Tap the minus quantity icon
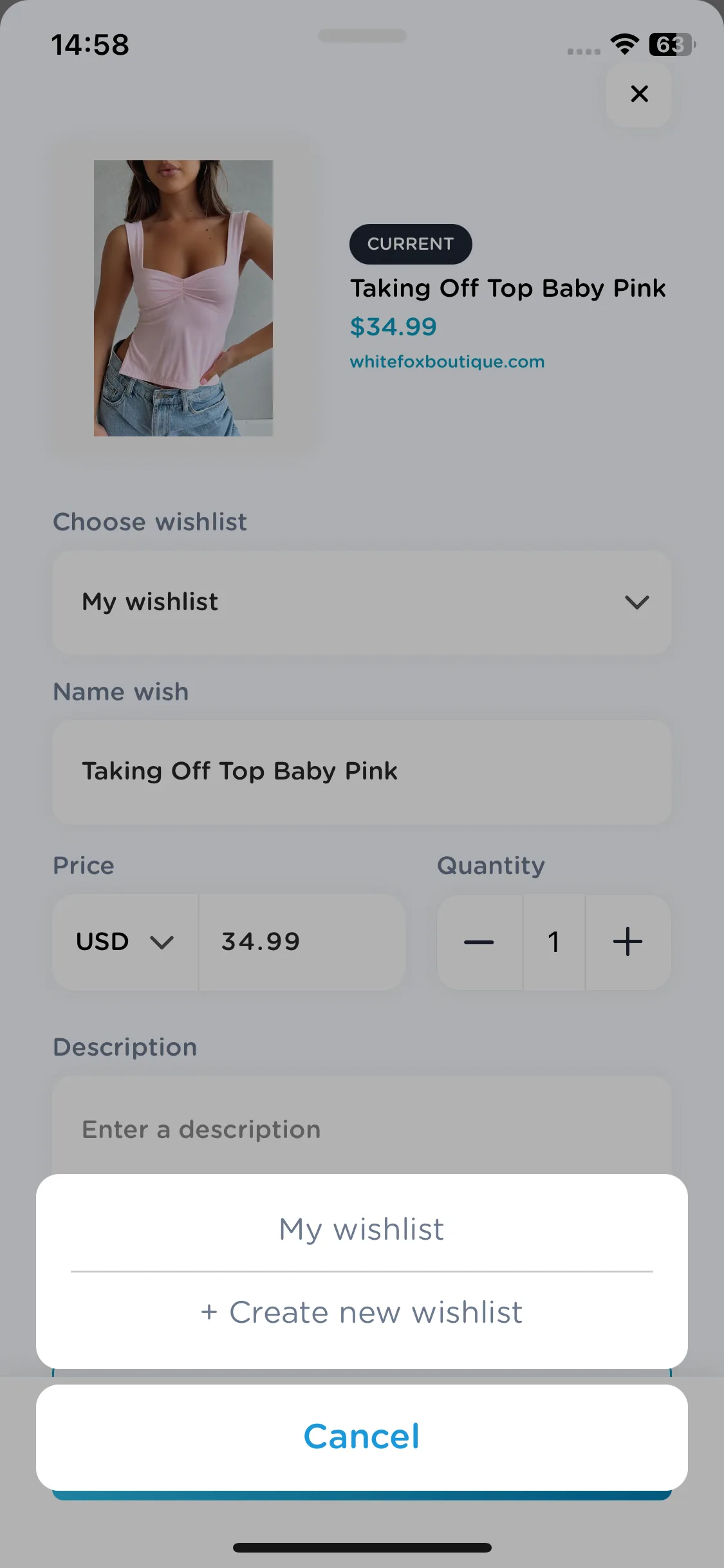724x1568 pixels. point(479,942)
